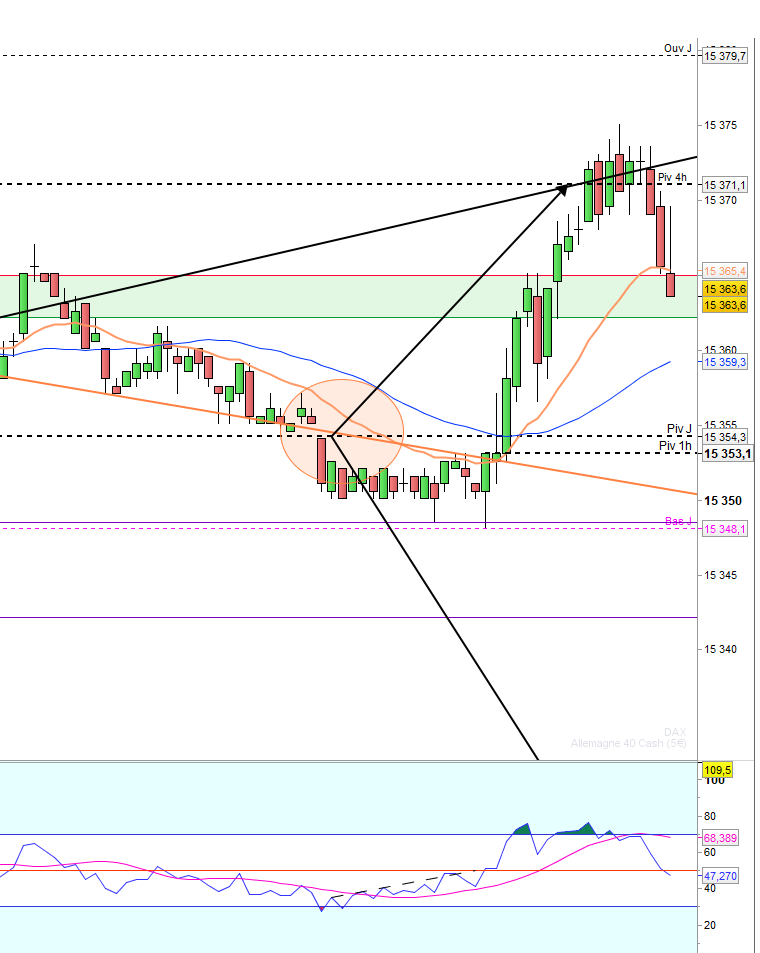The height and width of the screenshot is (953, 760).
Task: Click the 20 level on indicator scale
Action: [710, 926]
